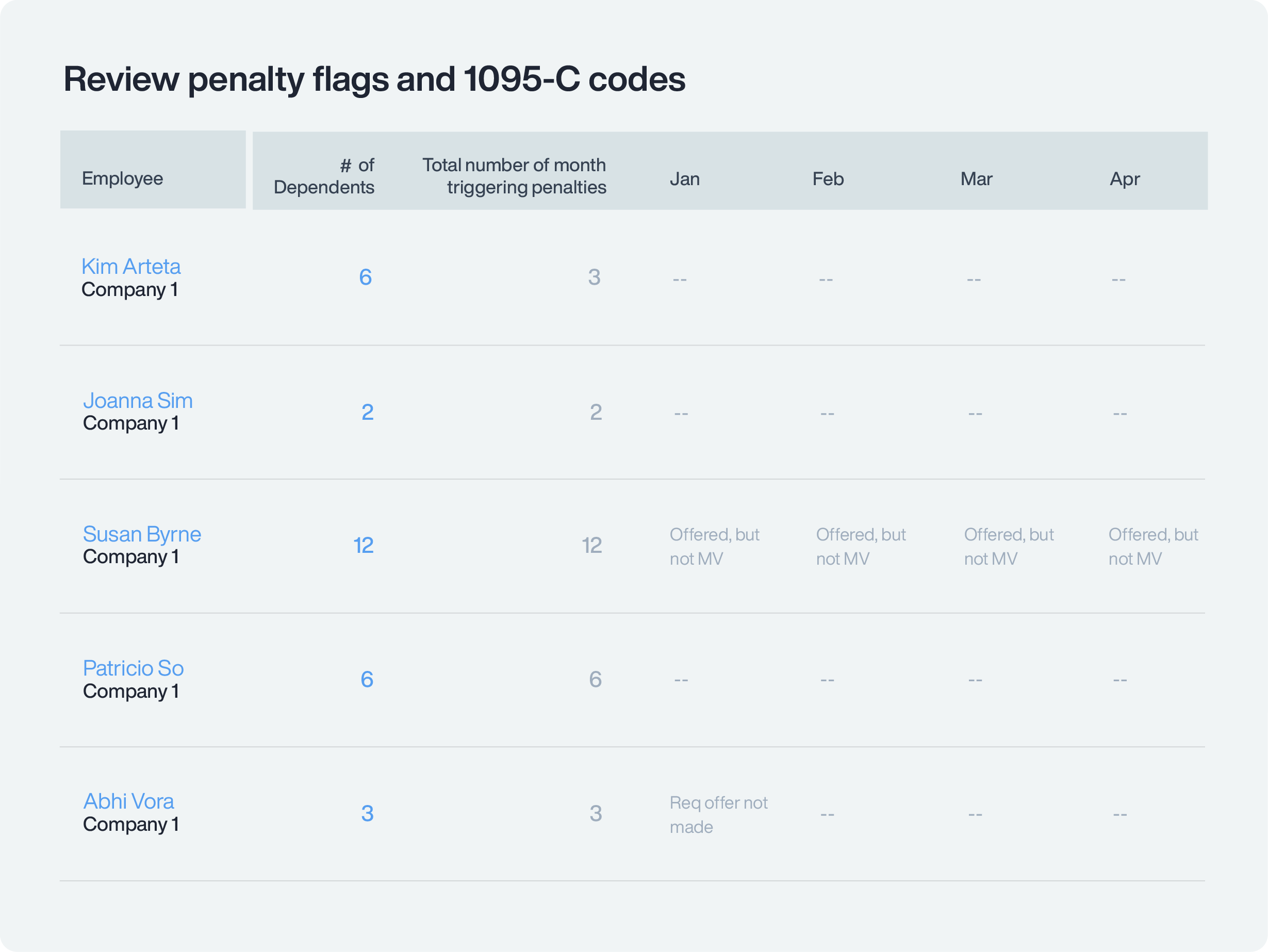Image resolution: width=1268 pixels, height=952 pixels.
Task: Sort by Employee column header
Action: [x=122, y=178]
